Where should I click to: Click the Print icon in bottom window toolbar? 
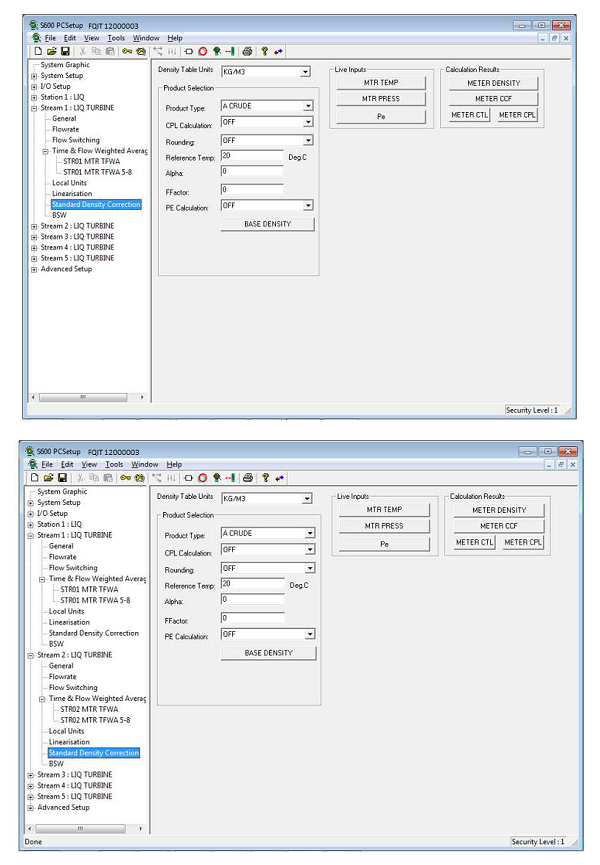click(x=248, y=478)
